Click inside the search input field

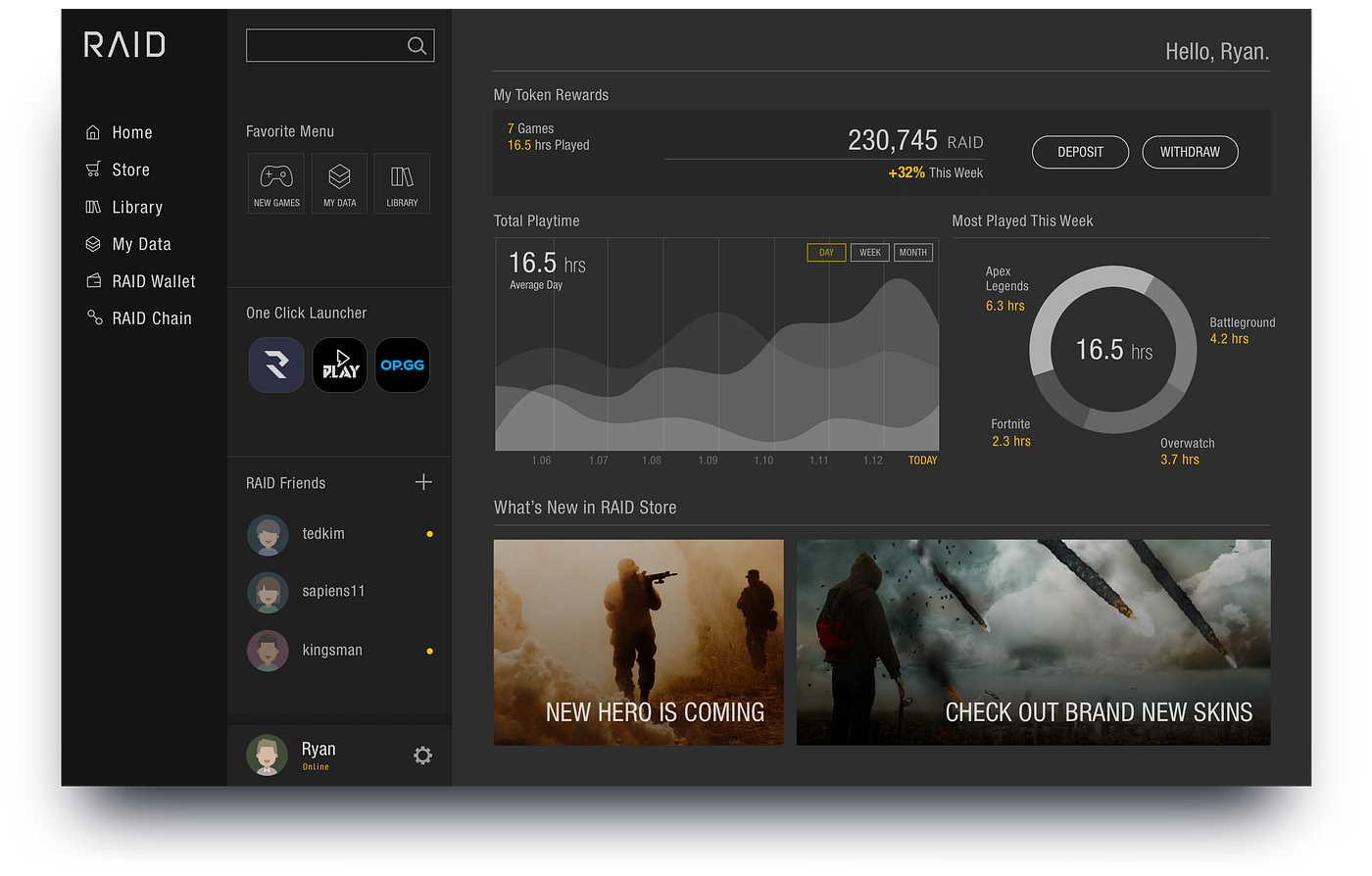(x=340, y=45)
